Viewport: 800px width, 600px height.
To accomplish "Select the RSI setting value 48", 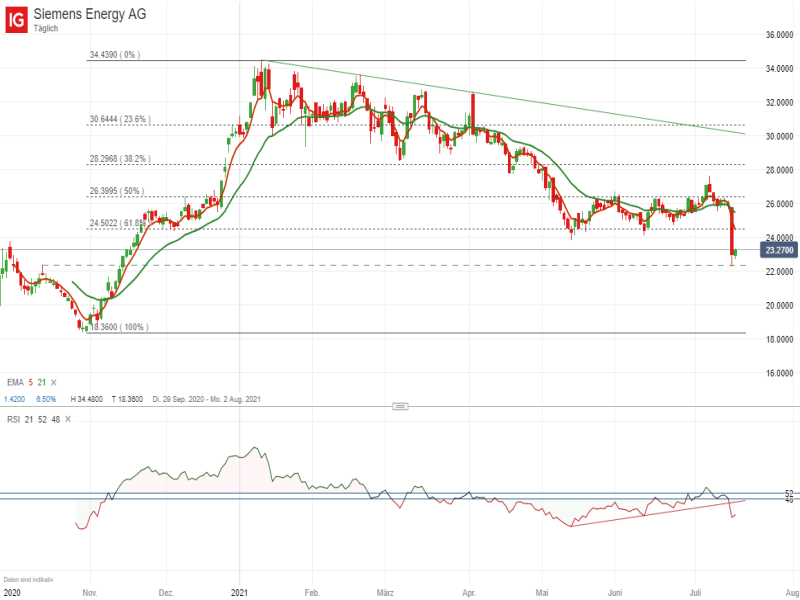I will pyautogui.click(x=56, y=419).
